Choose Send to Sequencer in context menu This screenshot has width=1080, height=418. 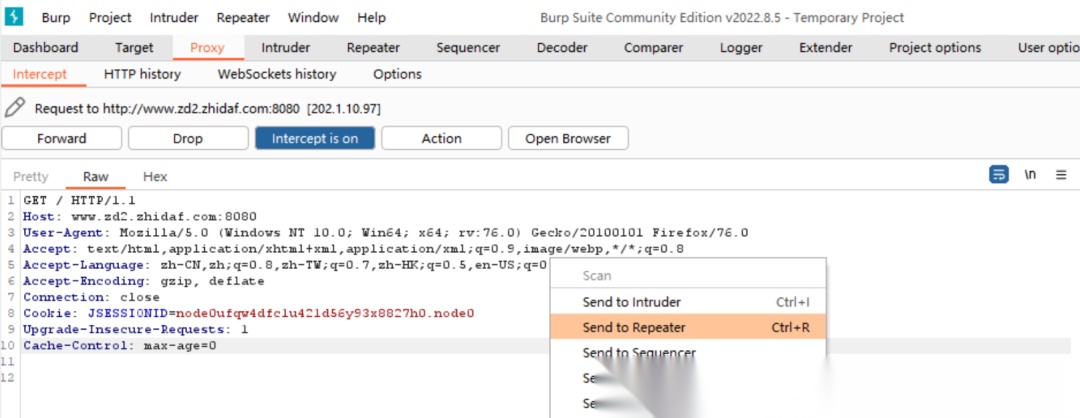(688, 353)
